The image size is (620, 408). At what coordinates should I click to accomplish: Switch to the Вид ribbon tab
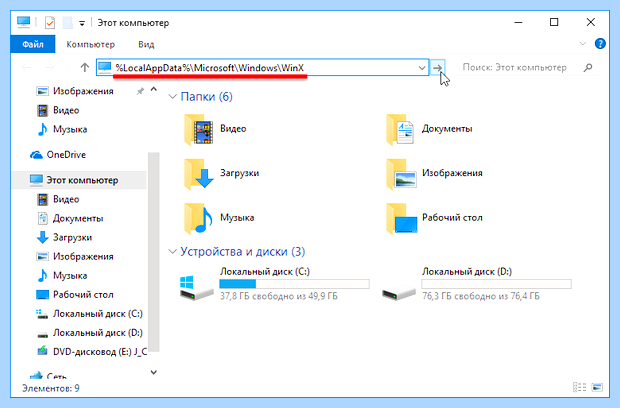pos(146,44)
